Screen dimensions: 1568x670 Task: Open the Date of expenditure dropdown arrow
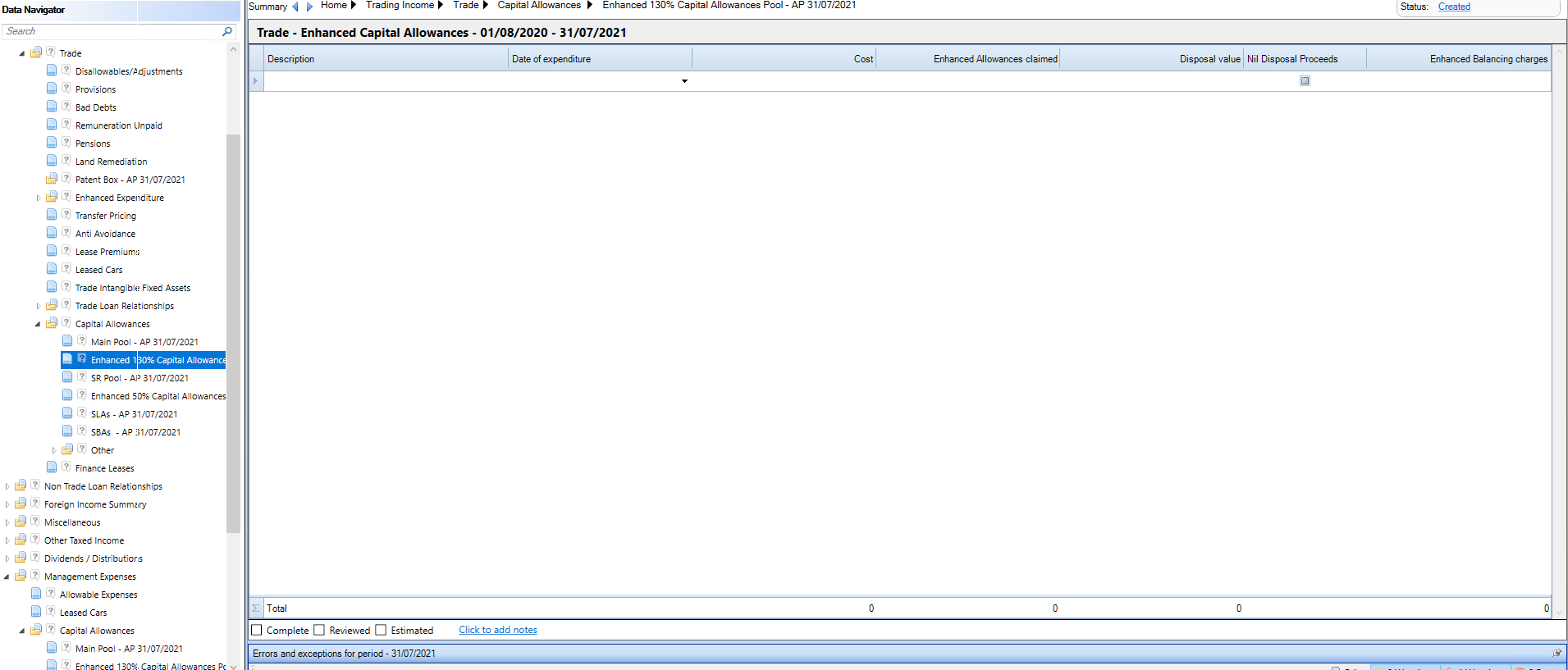tap(684, 81)
